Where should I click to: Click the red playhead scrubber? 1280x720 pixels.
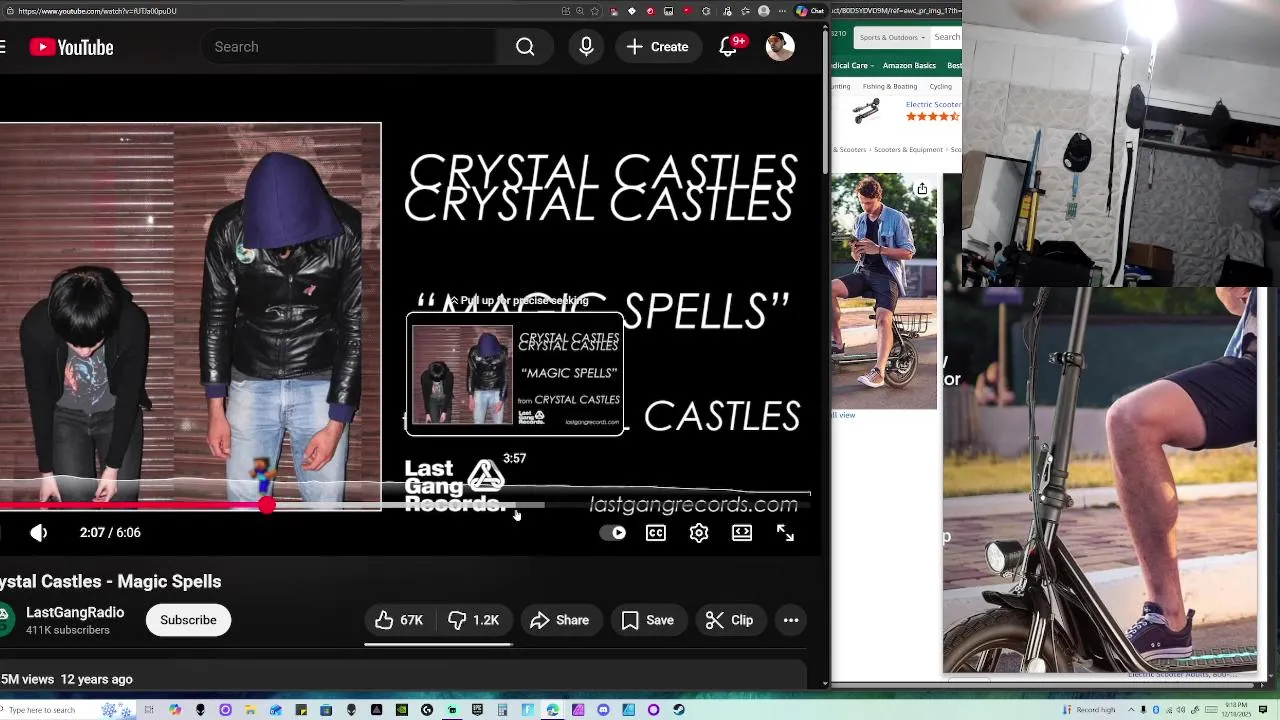point(266,506)
